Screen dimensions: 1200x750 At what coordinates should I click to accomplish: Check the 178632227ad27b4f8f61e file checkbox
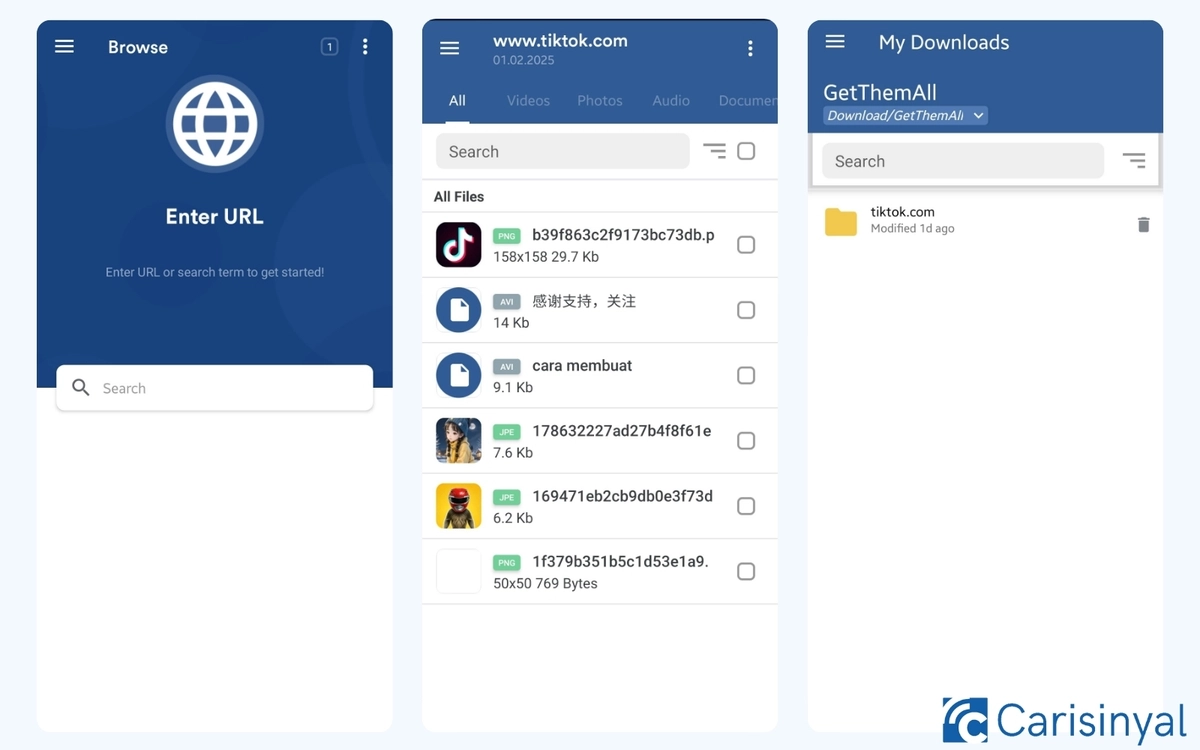746,441
